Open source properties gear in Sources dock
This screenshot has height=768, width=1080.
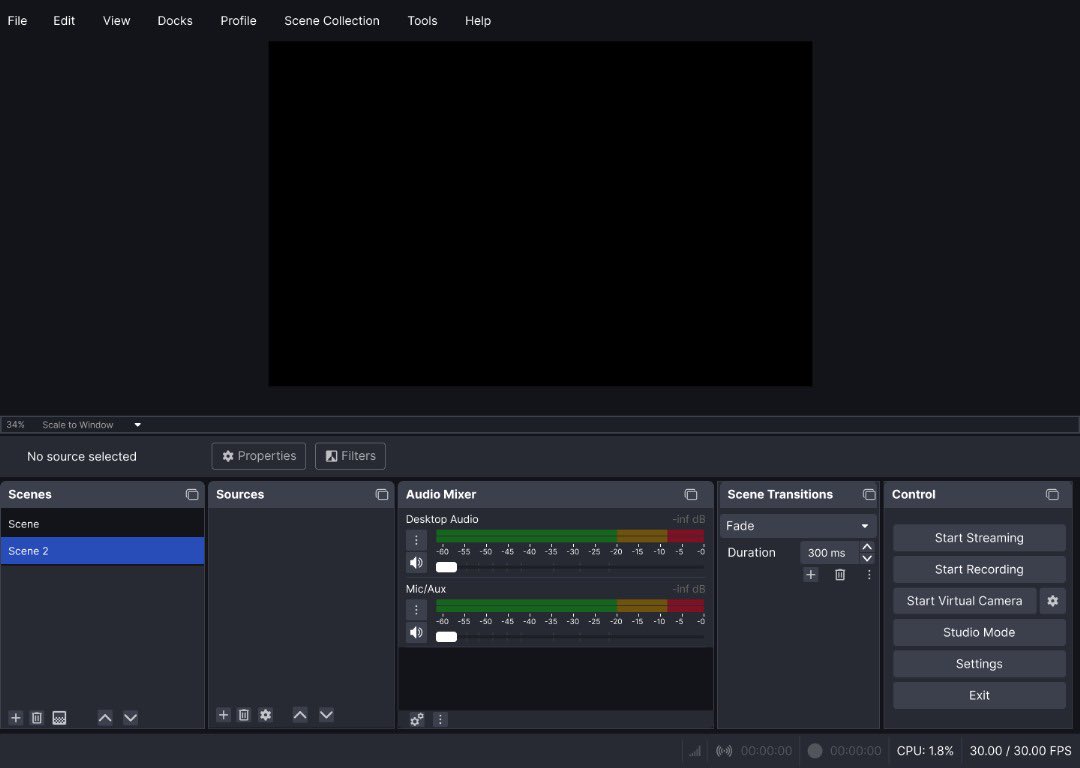click(266, 715)
